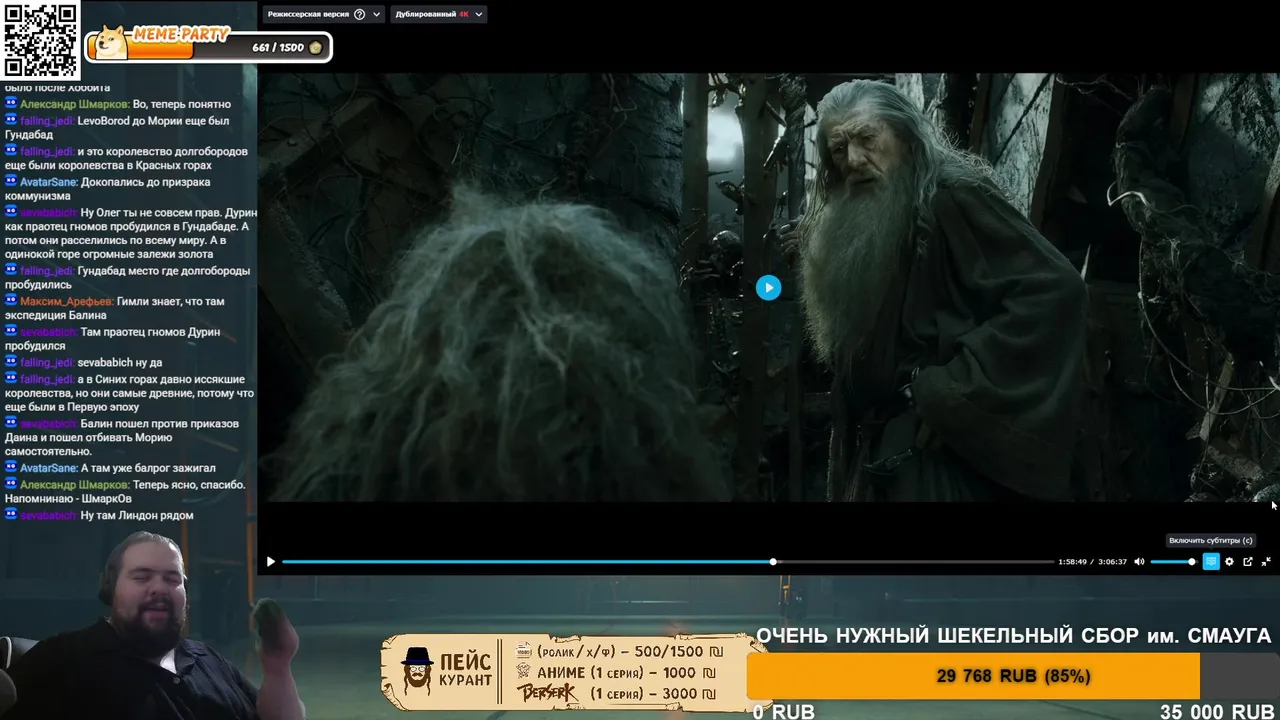Click the center play button on video
The height and width of the screenshot is (720, 1280).
coord(768,288)
